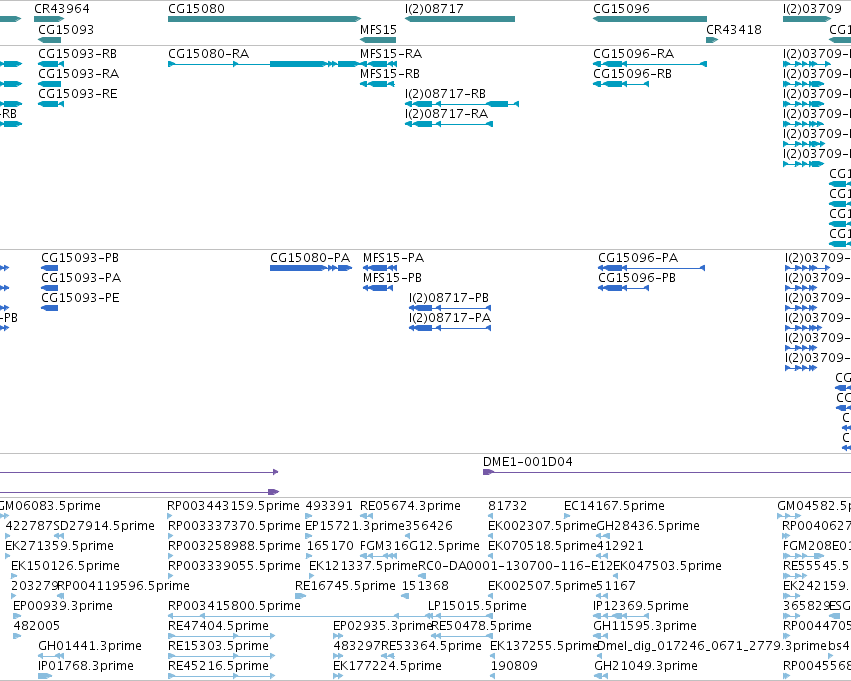Image resolution: width=851 pixels, height=681 pixels.
Task: Select transcript l(2)08717-RB
Action: click(x=445, y=94)
